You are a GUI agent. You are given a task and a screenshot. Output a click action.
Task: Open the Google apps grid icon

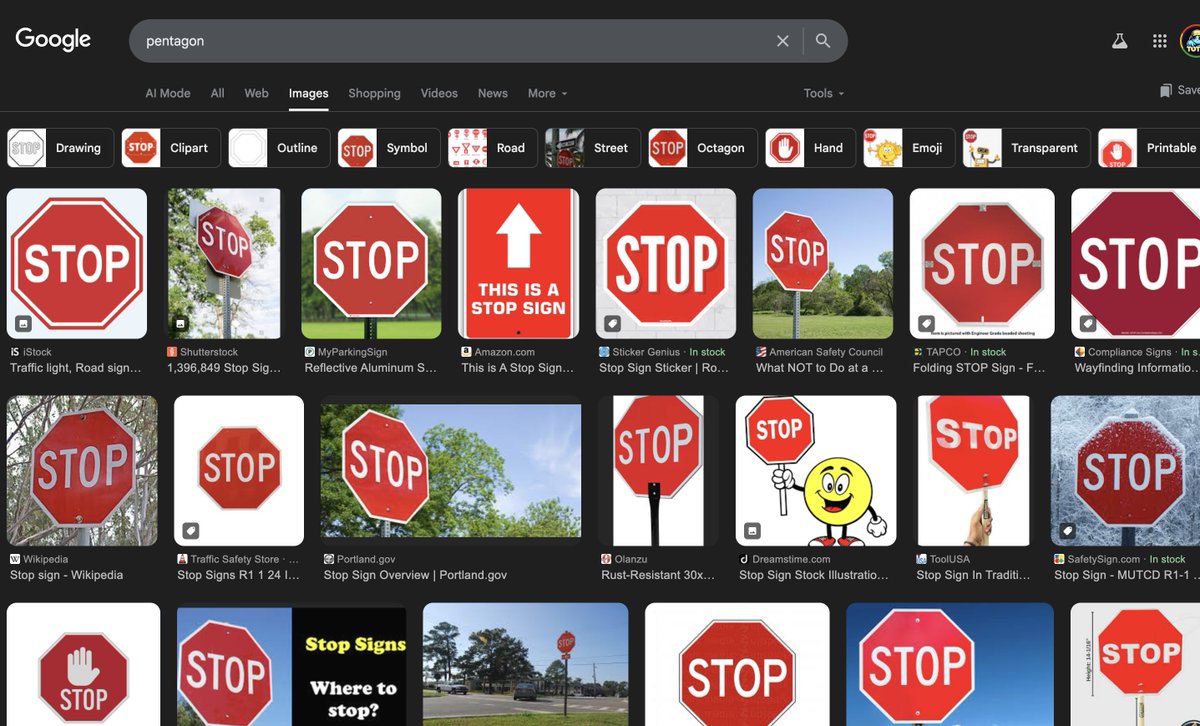(1160, 41)
